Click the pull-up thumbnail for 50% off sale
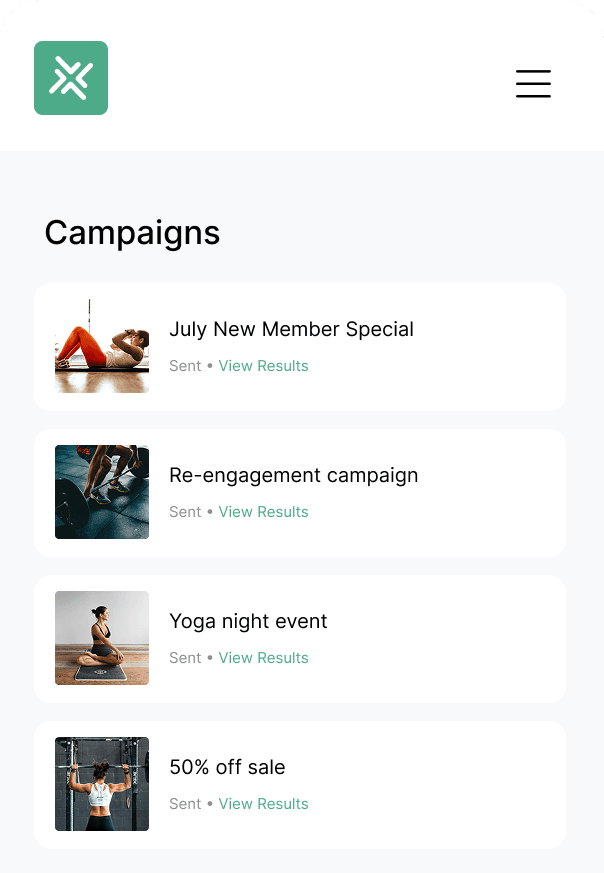The width and height of the screenshot is (604, 873). point(101,784)
